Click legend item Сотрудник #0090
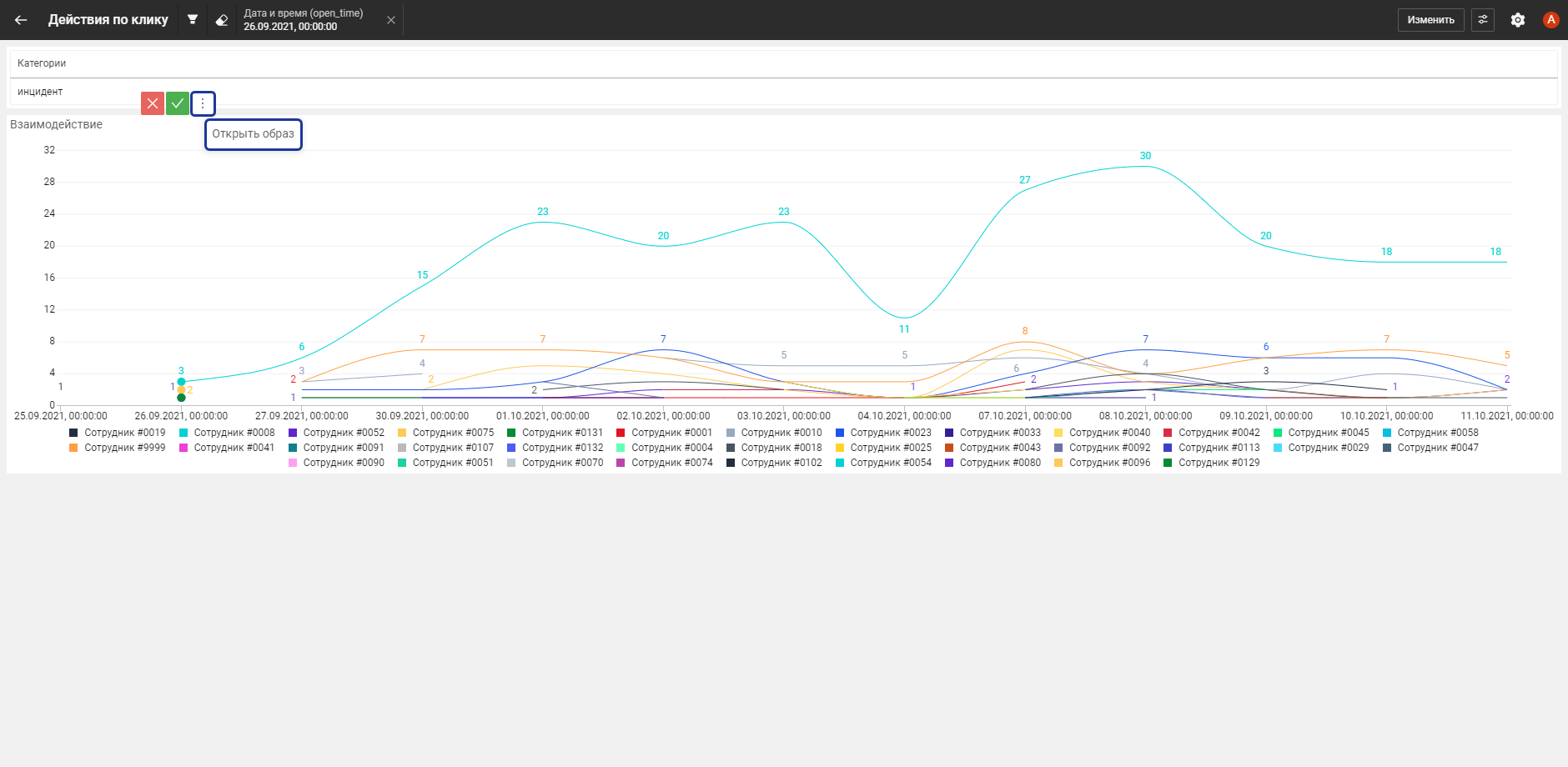The width and height of the screenshot is (1568, 767). coord(336,463)
